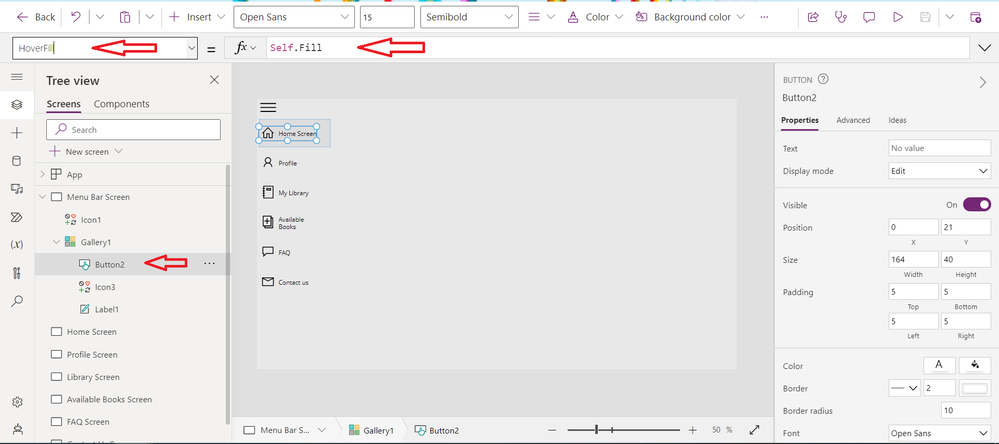Switch to the Screens tab
Screen dimensions: 999x444
tap(64, 104)
